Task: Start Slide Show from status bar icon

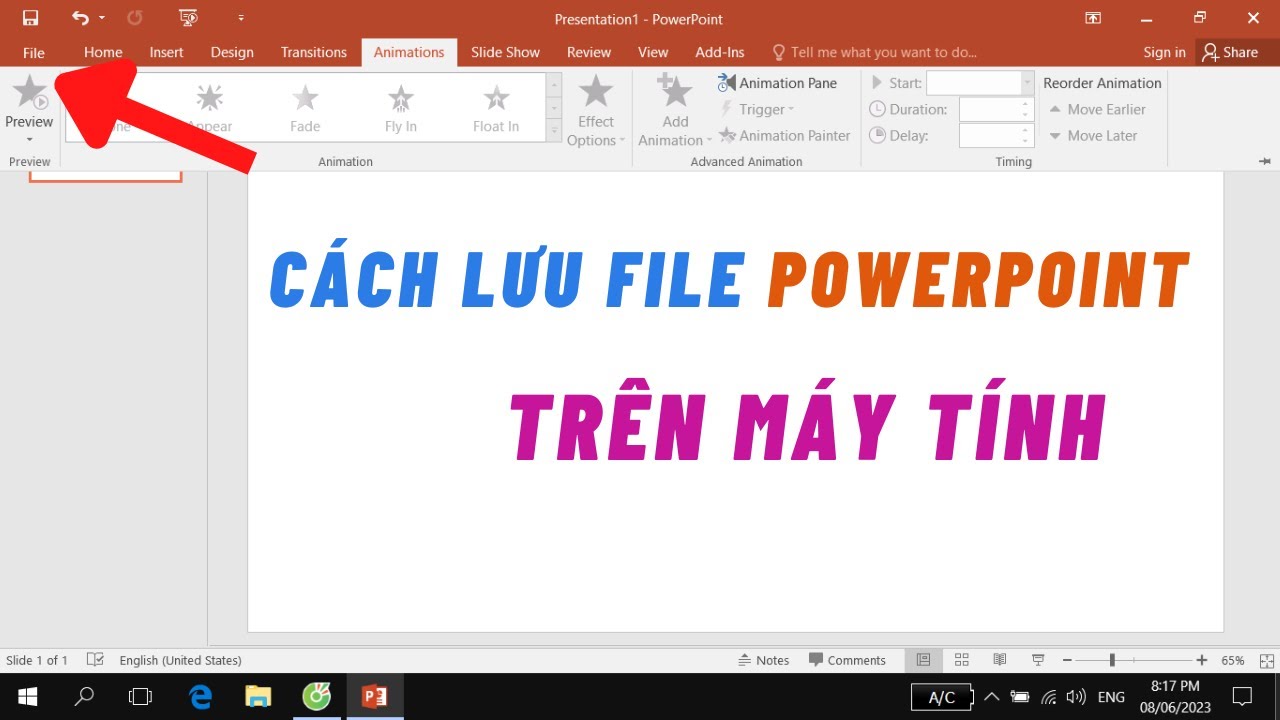Action: pos(1038,660)
